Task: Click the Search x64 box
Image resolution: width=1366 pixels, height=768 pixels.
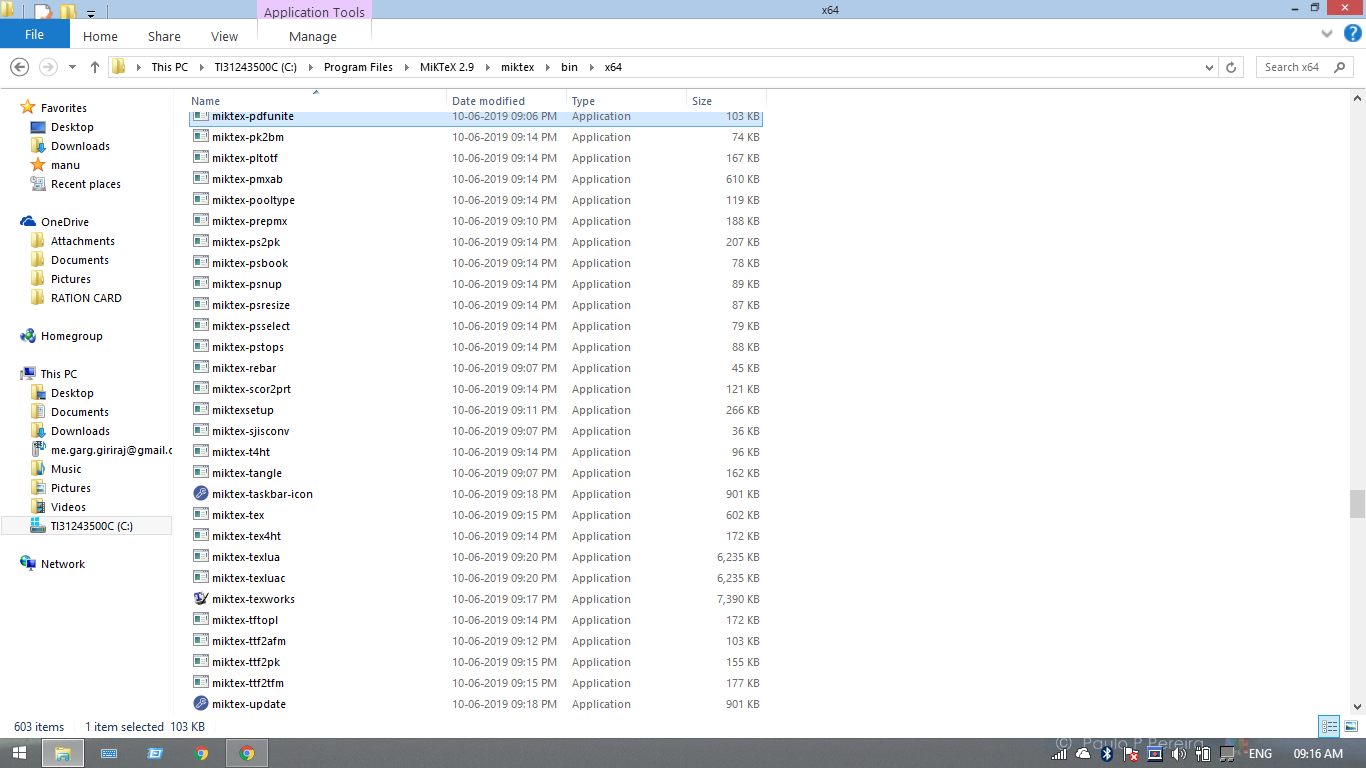Action: [1303, 67]
